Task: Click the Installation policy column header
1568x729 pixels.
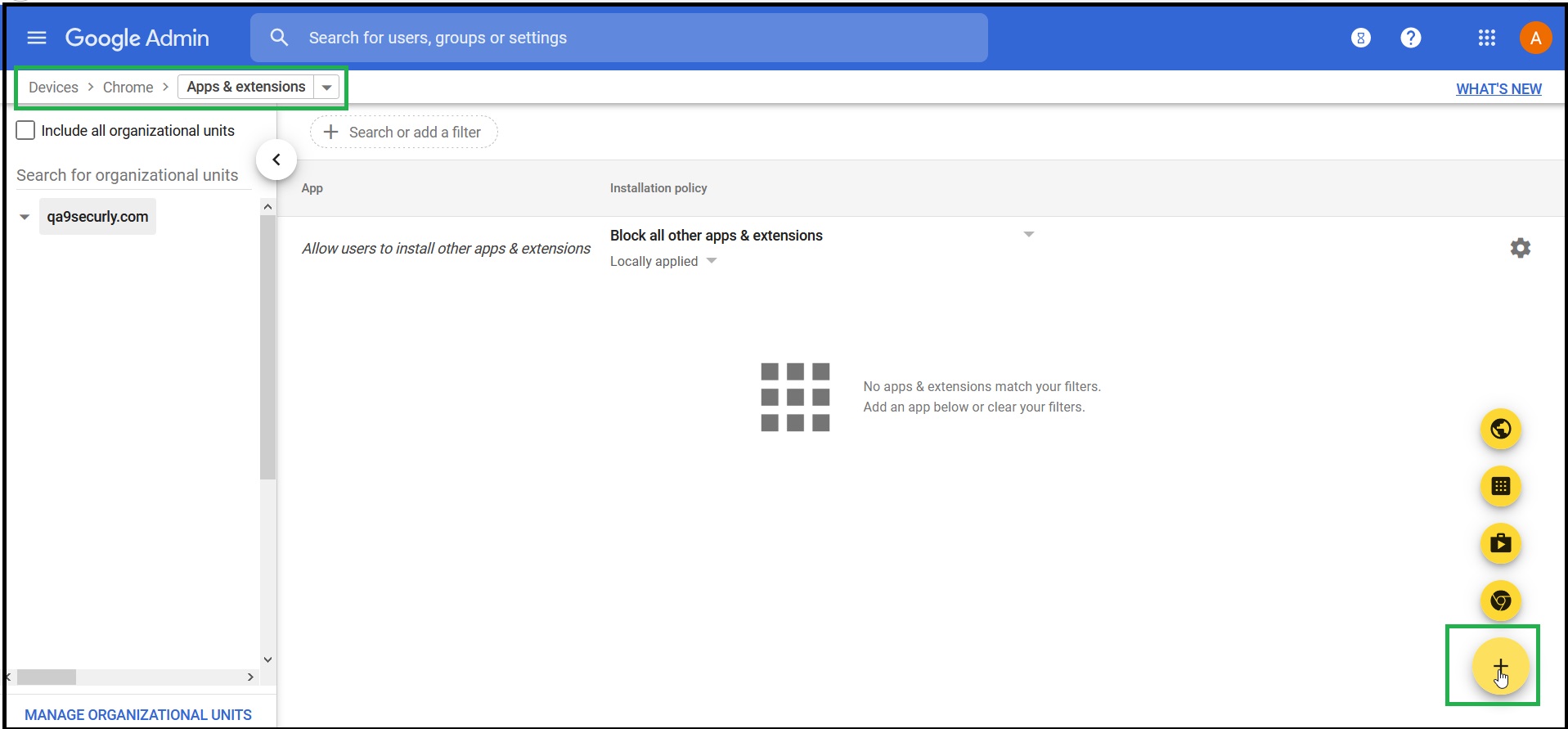Action: (x=658, y=188)
